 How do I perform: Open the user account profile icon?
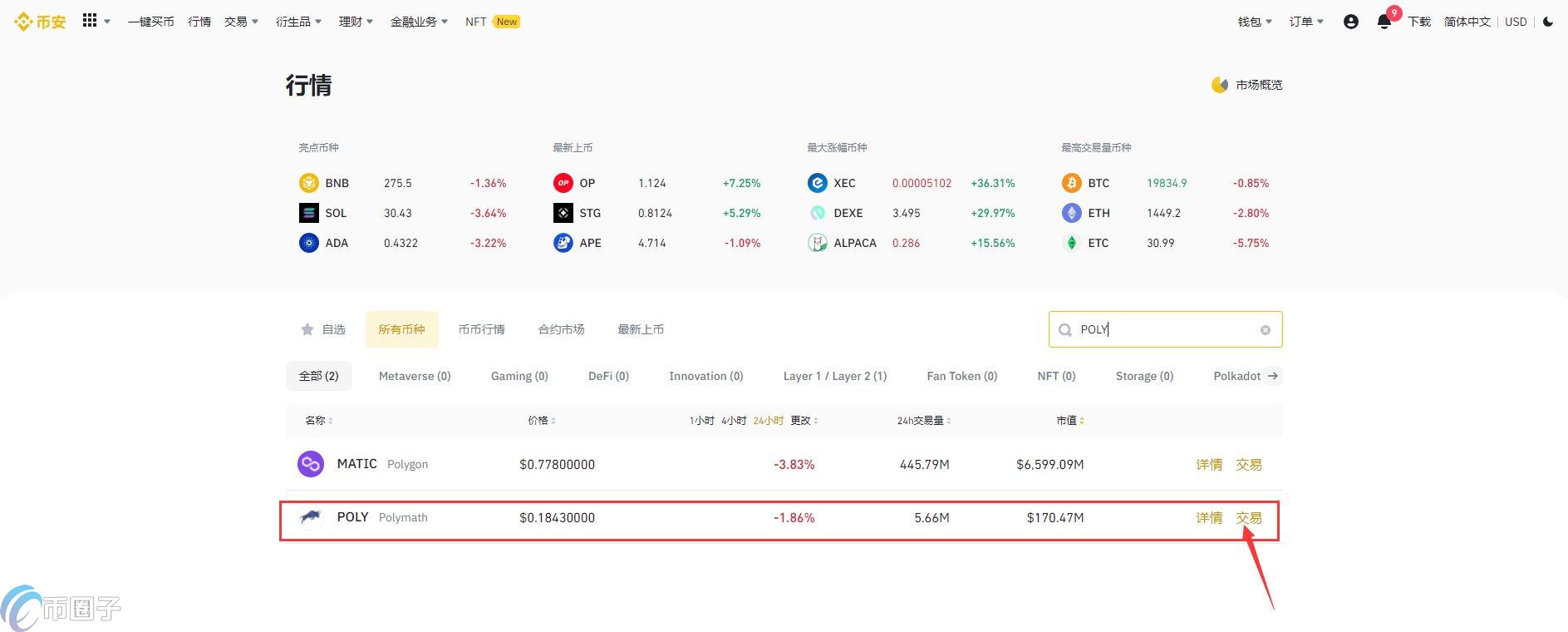pyautogui.click(x=1351, y=22)
